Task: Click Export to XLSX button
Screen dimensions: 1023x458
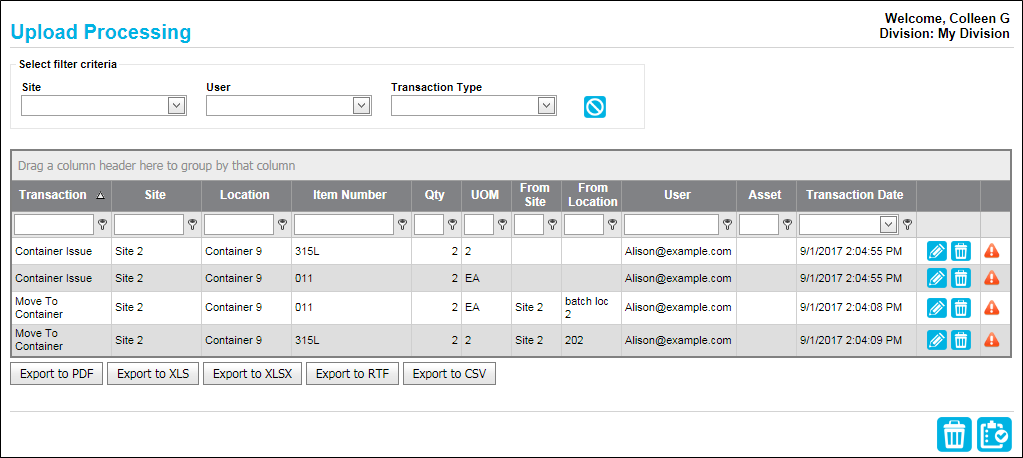Action: click(252, 374)
